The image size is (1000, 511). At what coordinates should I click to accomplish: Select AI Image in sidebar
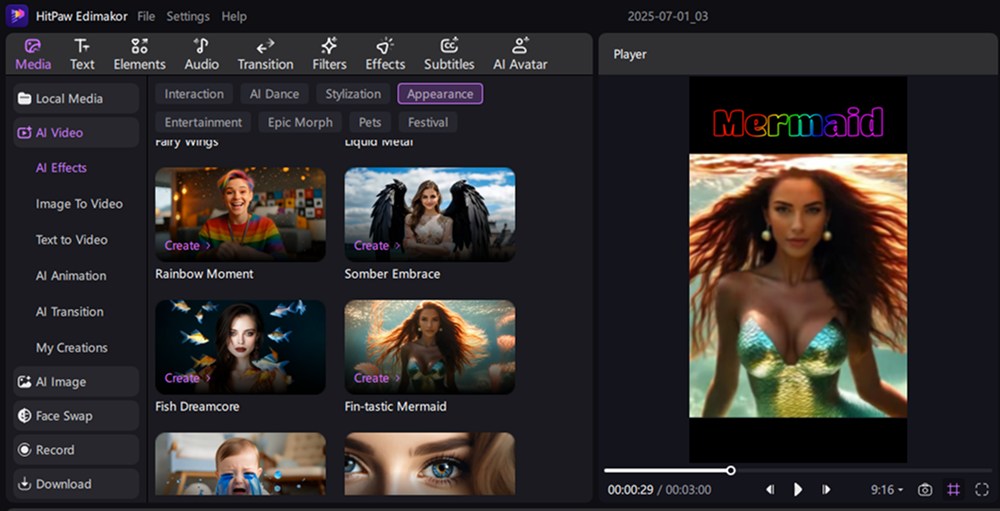(x=76, y=381)
